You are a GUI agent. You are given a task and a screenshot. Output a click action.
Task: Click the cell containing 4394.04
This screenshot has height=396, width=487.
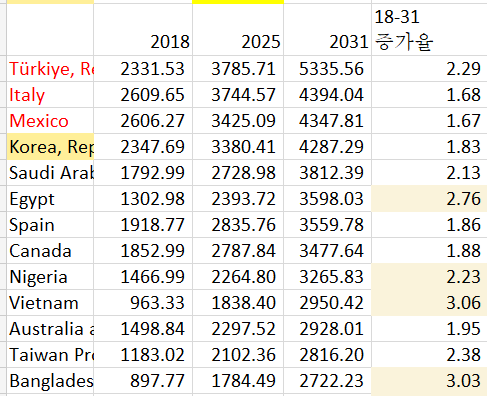pos(327,95)
